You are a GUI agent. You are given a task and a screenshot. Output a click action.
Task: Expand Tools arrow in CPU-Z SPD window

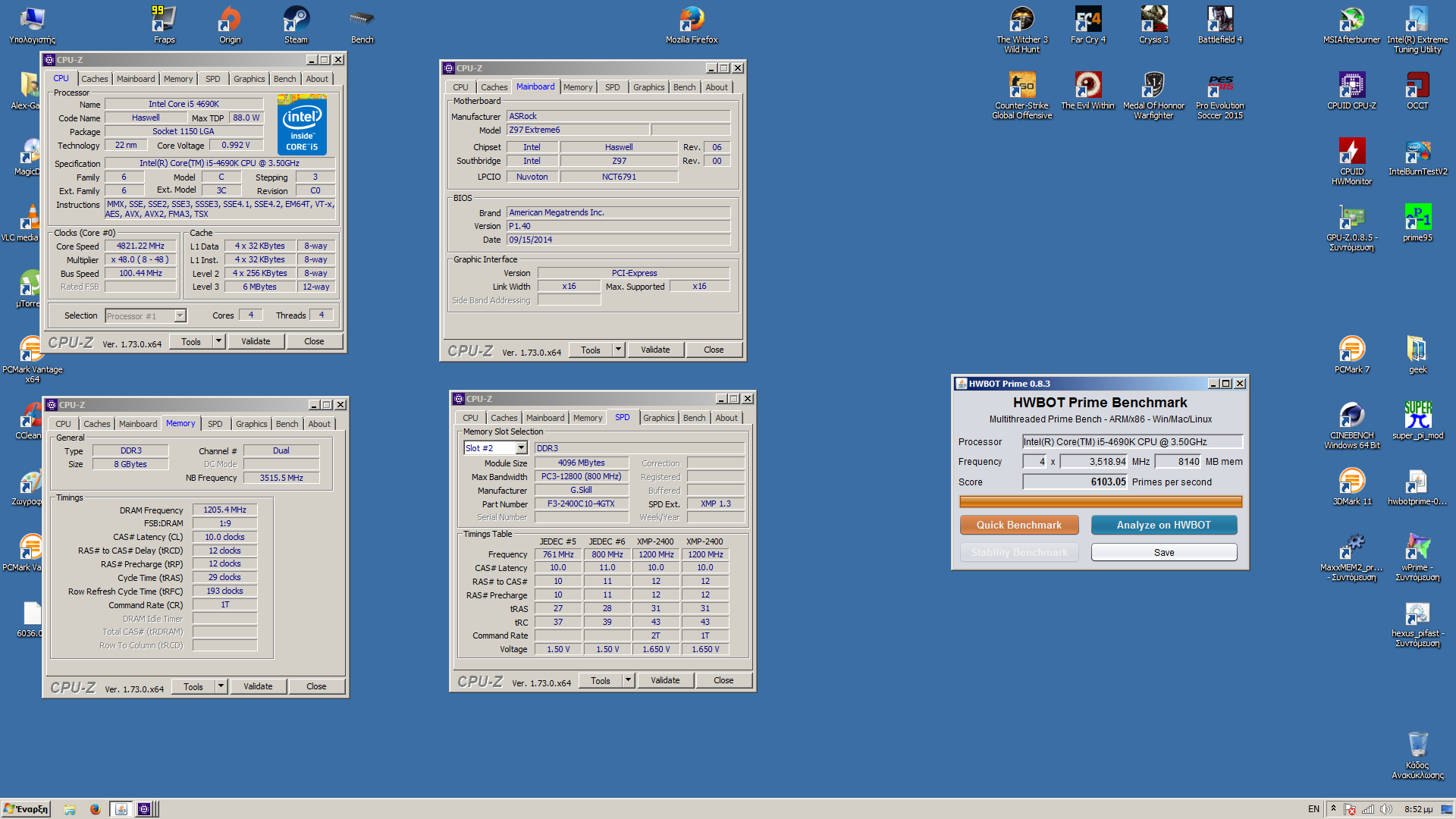628,680
